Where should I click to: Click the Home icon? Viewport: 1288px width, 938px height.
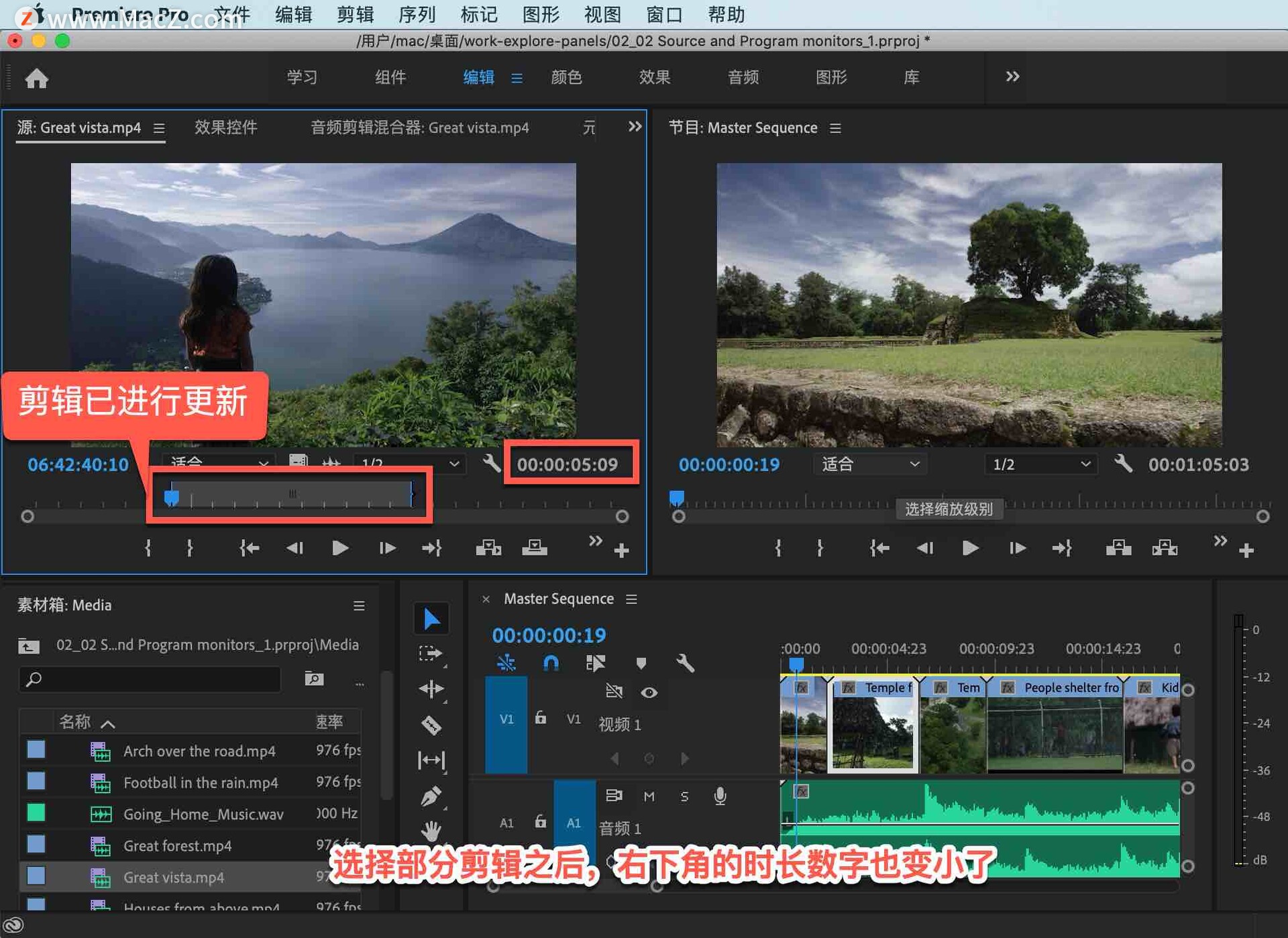[37, 79]
